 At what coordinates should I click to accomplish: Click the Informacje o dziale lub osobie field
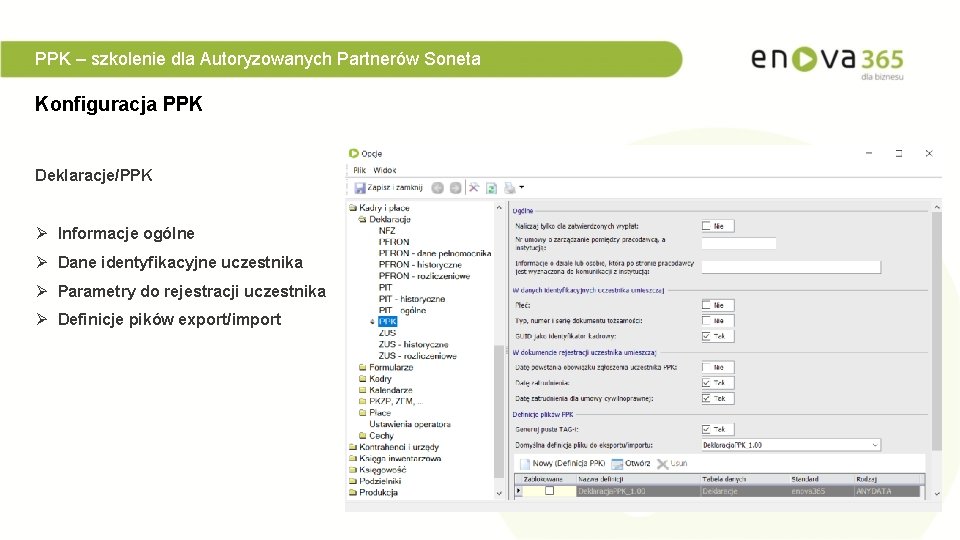pyautogui.click(x=791, y=267)
